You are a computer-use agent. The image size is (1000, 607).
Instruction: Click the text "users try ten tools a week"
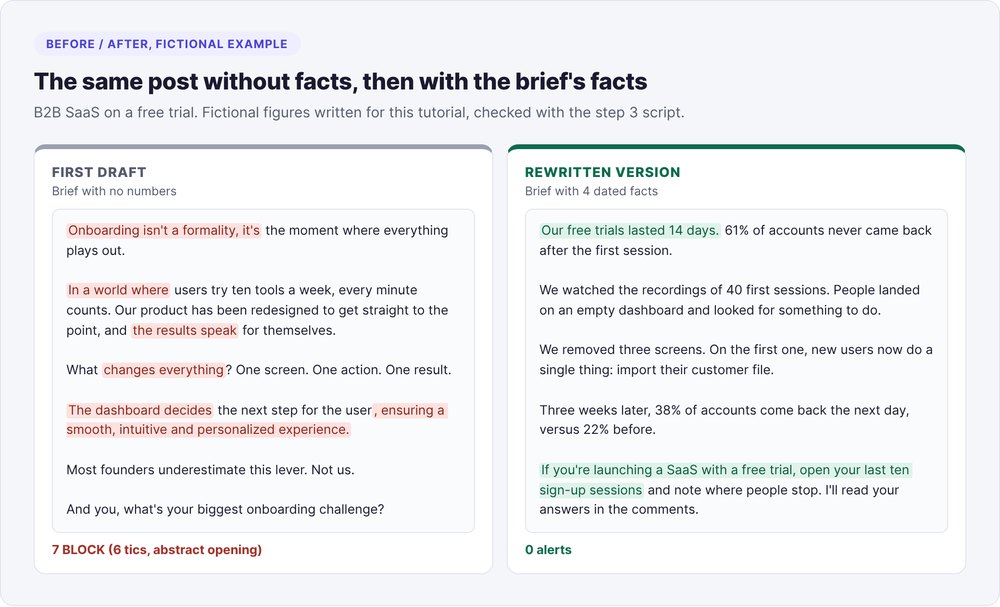click(x=254, y=290)
